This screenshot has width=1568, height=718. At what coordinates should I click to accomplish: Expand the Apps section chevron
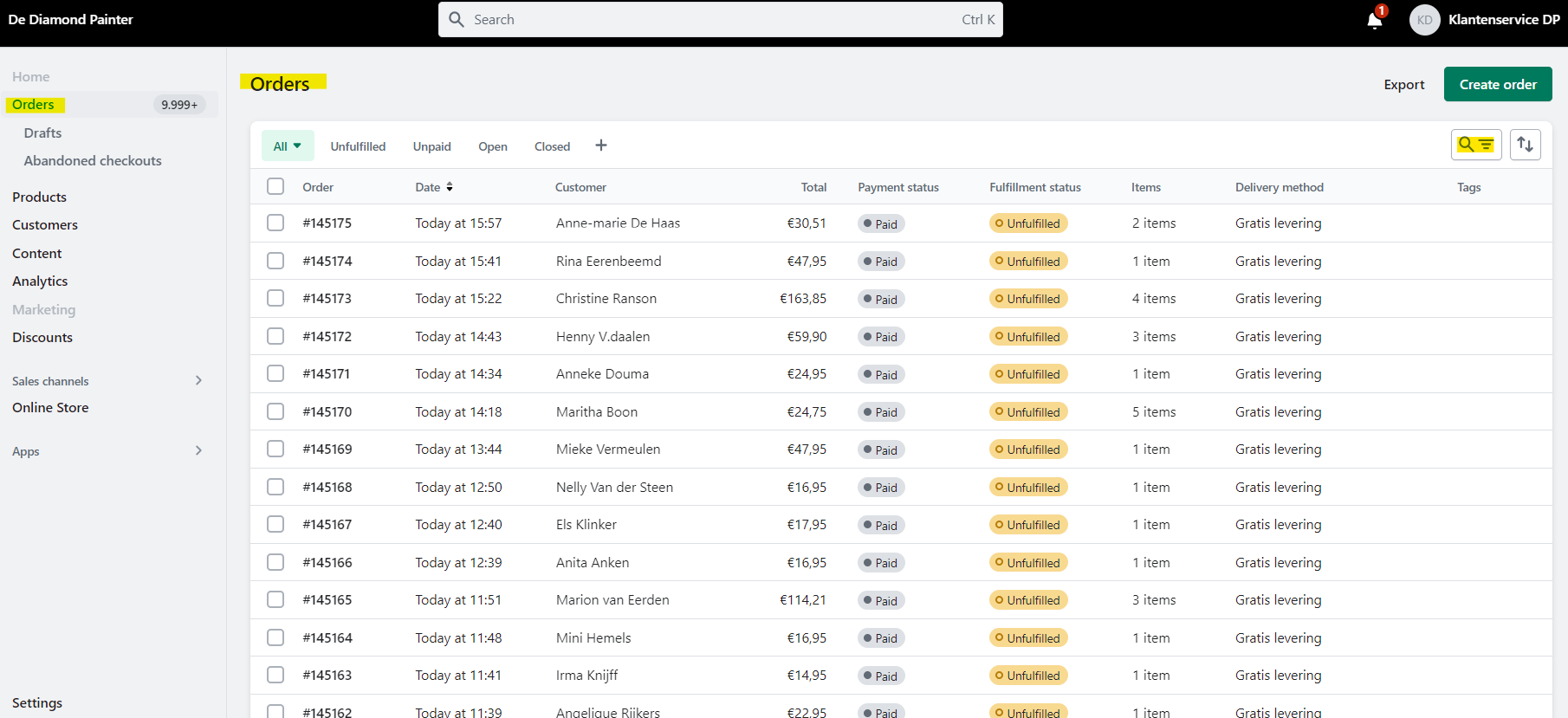198,450
